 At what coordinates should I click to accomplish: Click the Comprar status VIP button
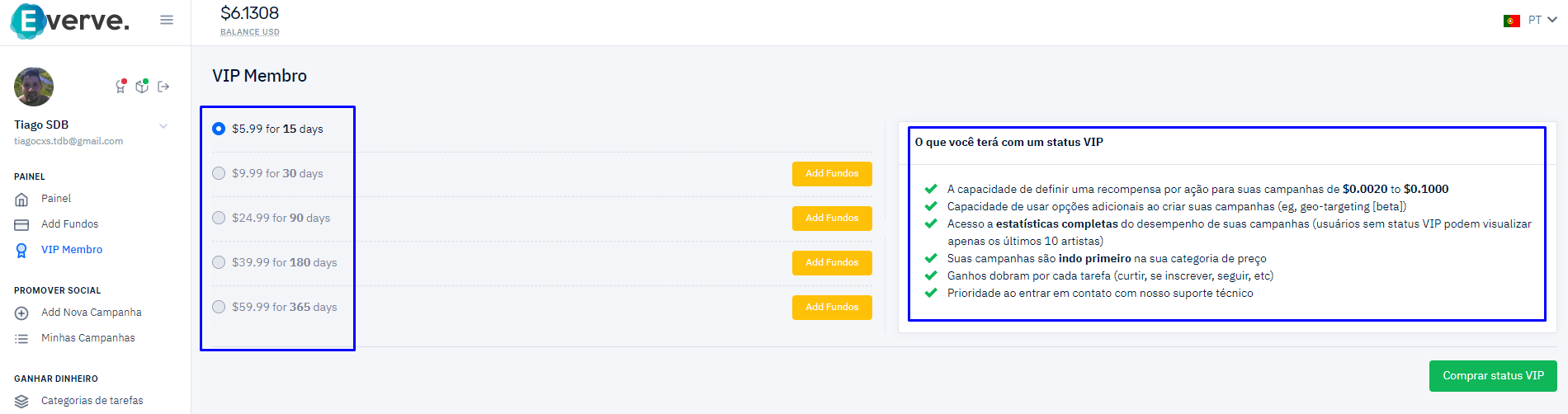pyautogui.click(x=1493, y=376)
